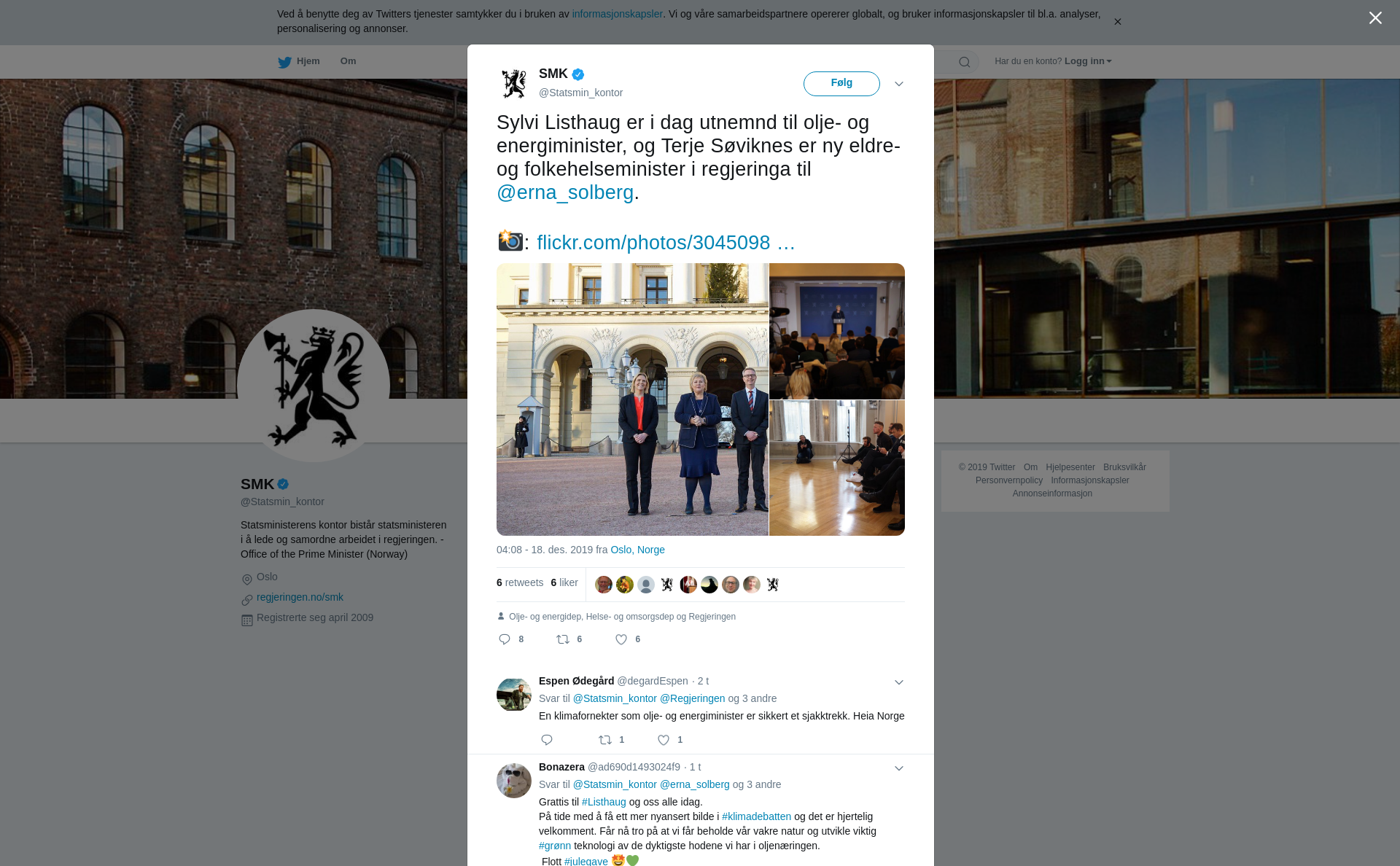The width and height of the screenshot is (1400, 866).
Task: Like Espen Ødegård's reply
Action: [x=664, y=740]
